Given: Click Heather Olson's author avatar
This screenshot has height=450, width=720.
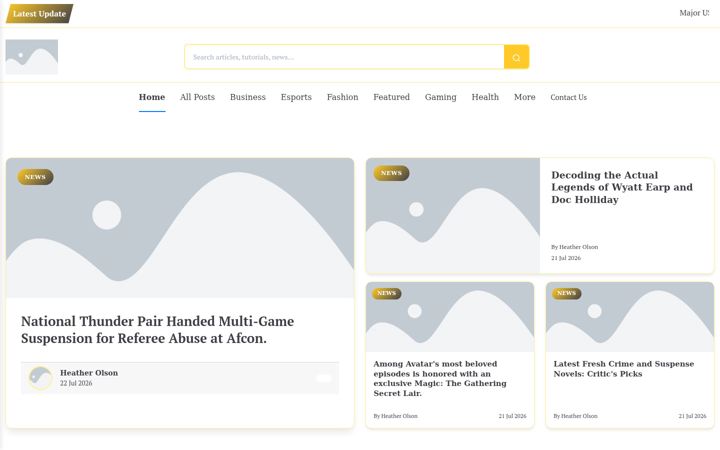Looking at the screenshot, I should 40,378.
